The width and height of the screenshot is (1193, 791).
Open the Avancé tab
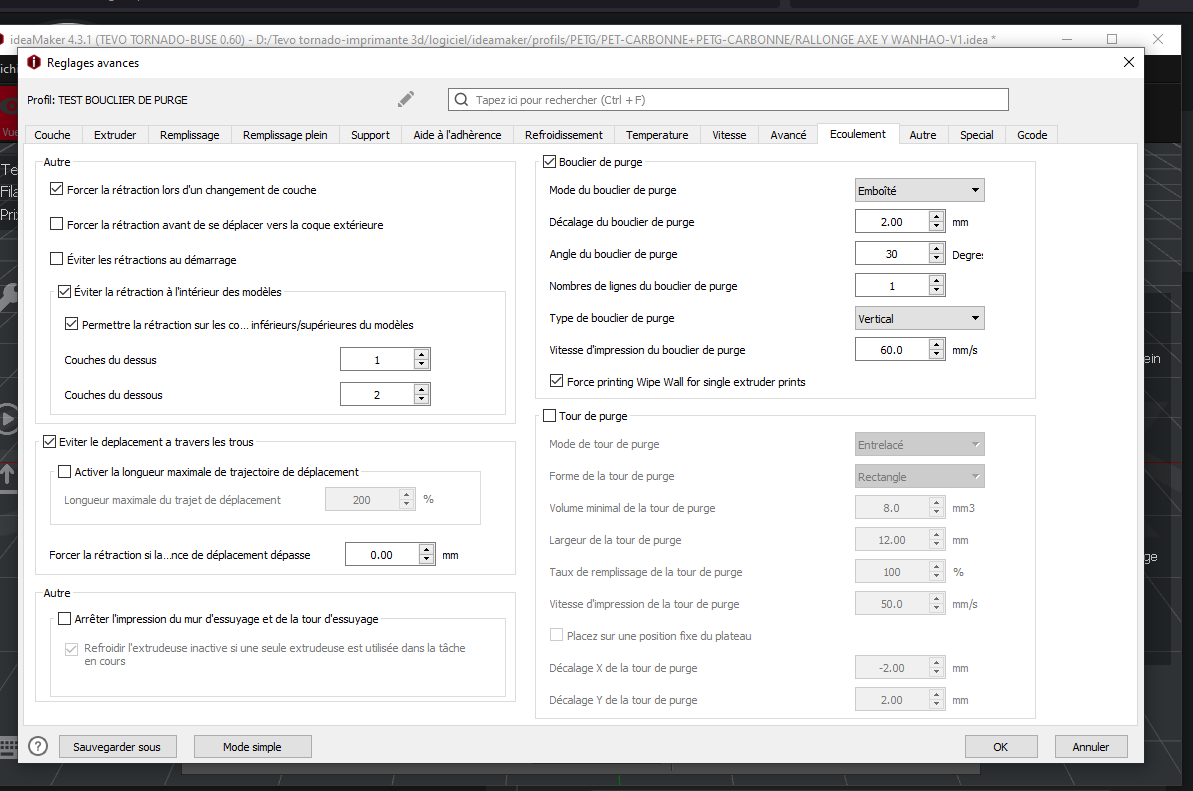click(788, 135)
